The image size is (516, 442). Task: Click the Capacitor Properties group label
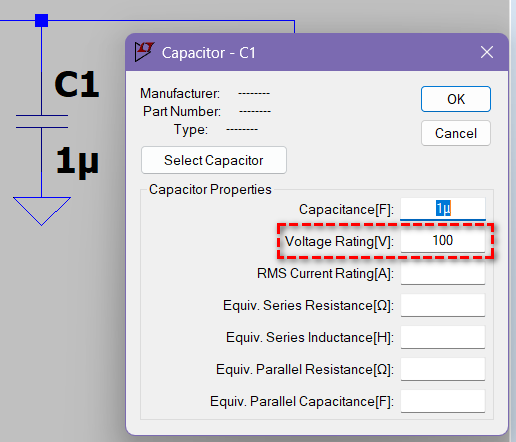210,189
